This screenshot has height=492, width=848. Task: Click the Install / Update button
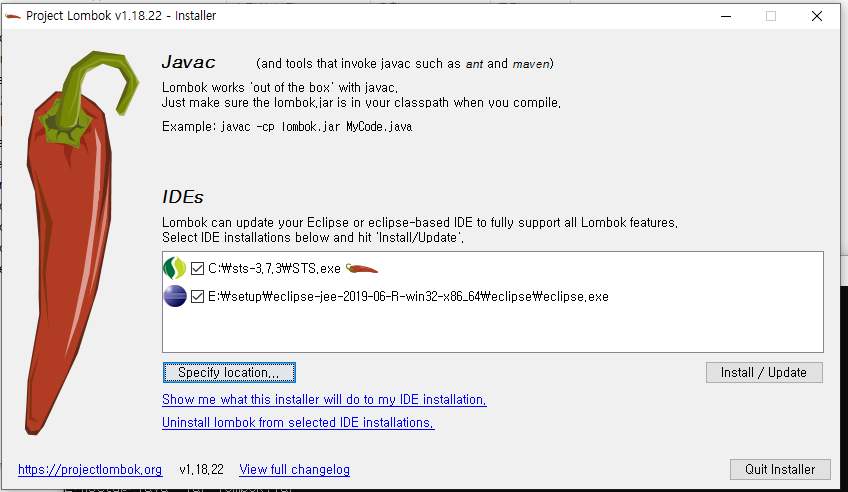pyautogui.click(x=764, y=373)
